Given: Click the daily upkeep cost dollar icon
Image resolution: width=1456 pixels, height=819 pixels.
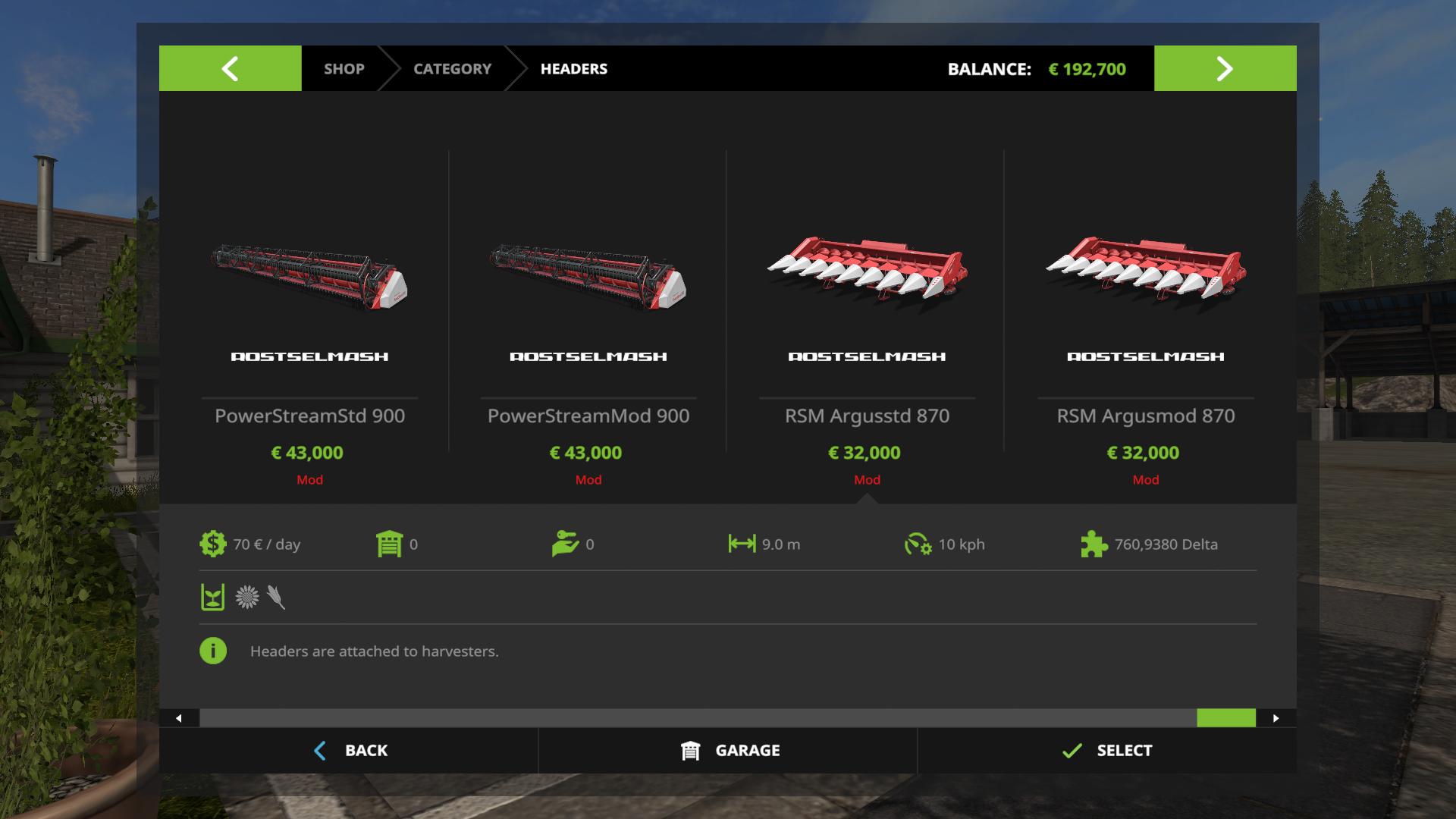Looking at the screenshot, I should coord(213,544).
